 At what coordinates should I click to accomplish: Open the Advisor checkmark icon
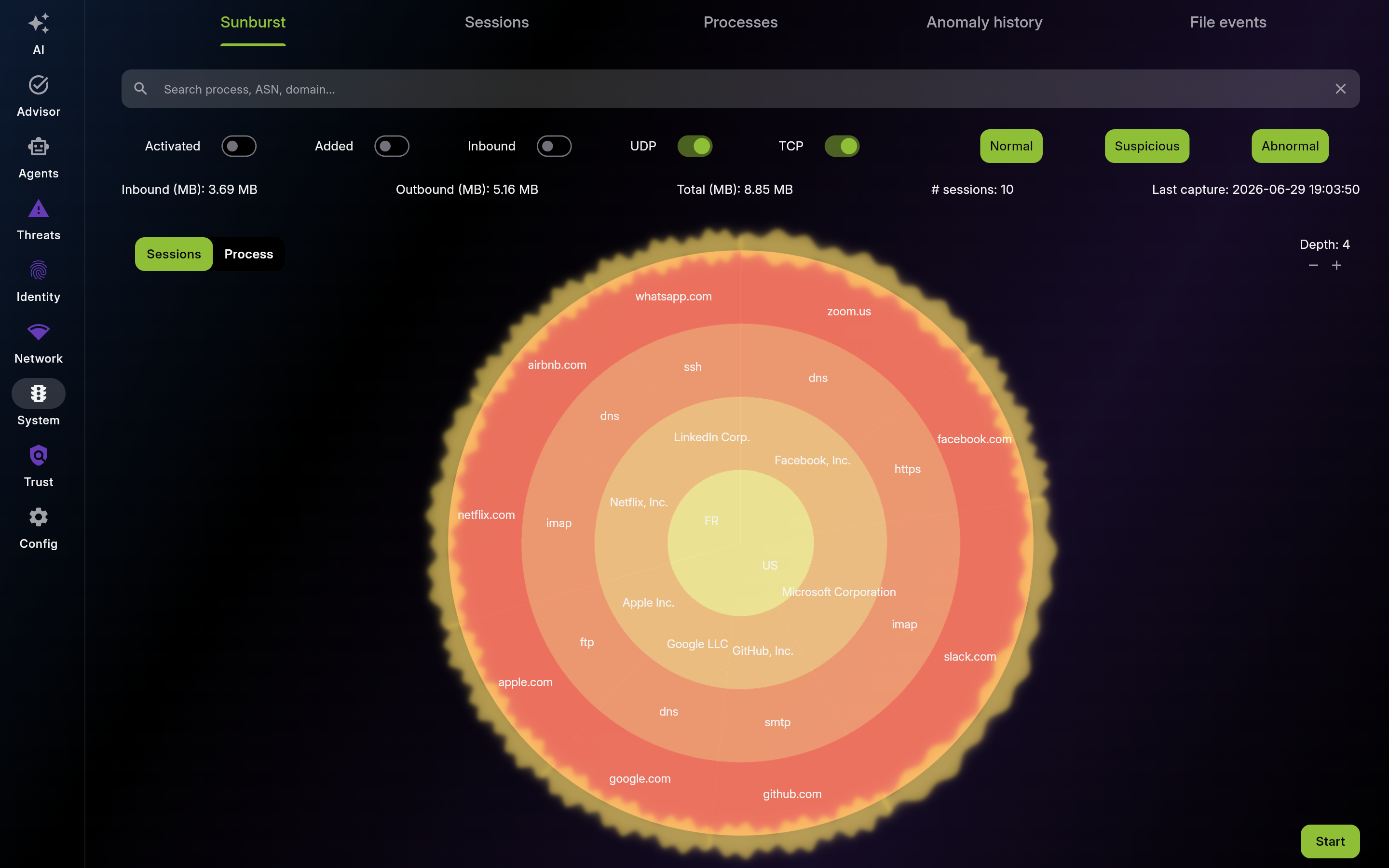coord(39,85)
